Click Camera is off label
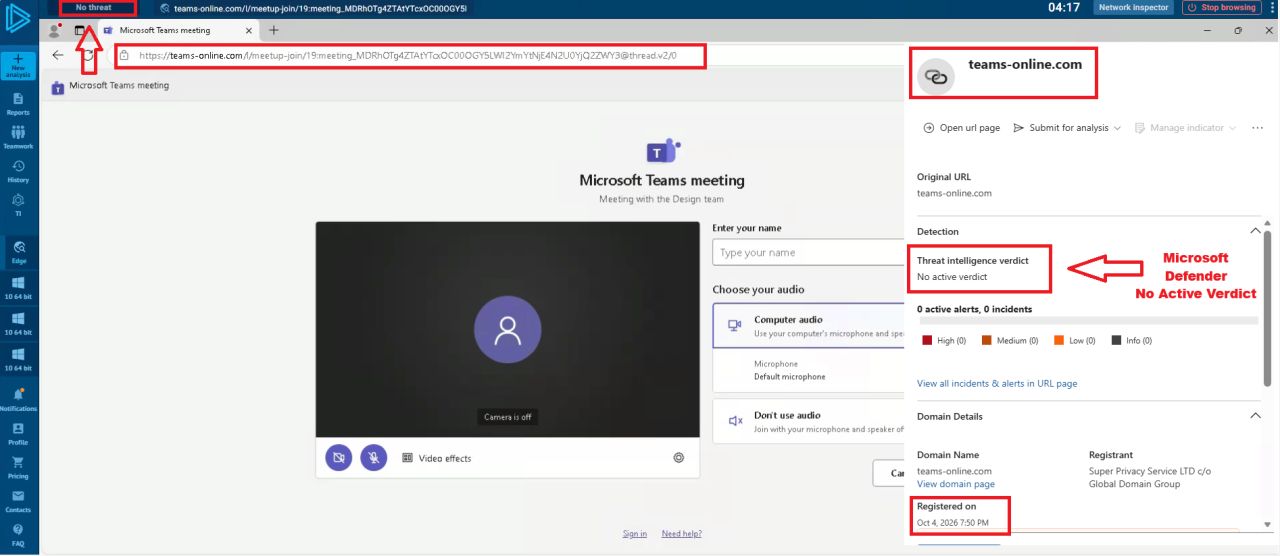The image size is (1280, 556). click(x=508, y=417)
